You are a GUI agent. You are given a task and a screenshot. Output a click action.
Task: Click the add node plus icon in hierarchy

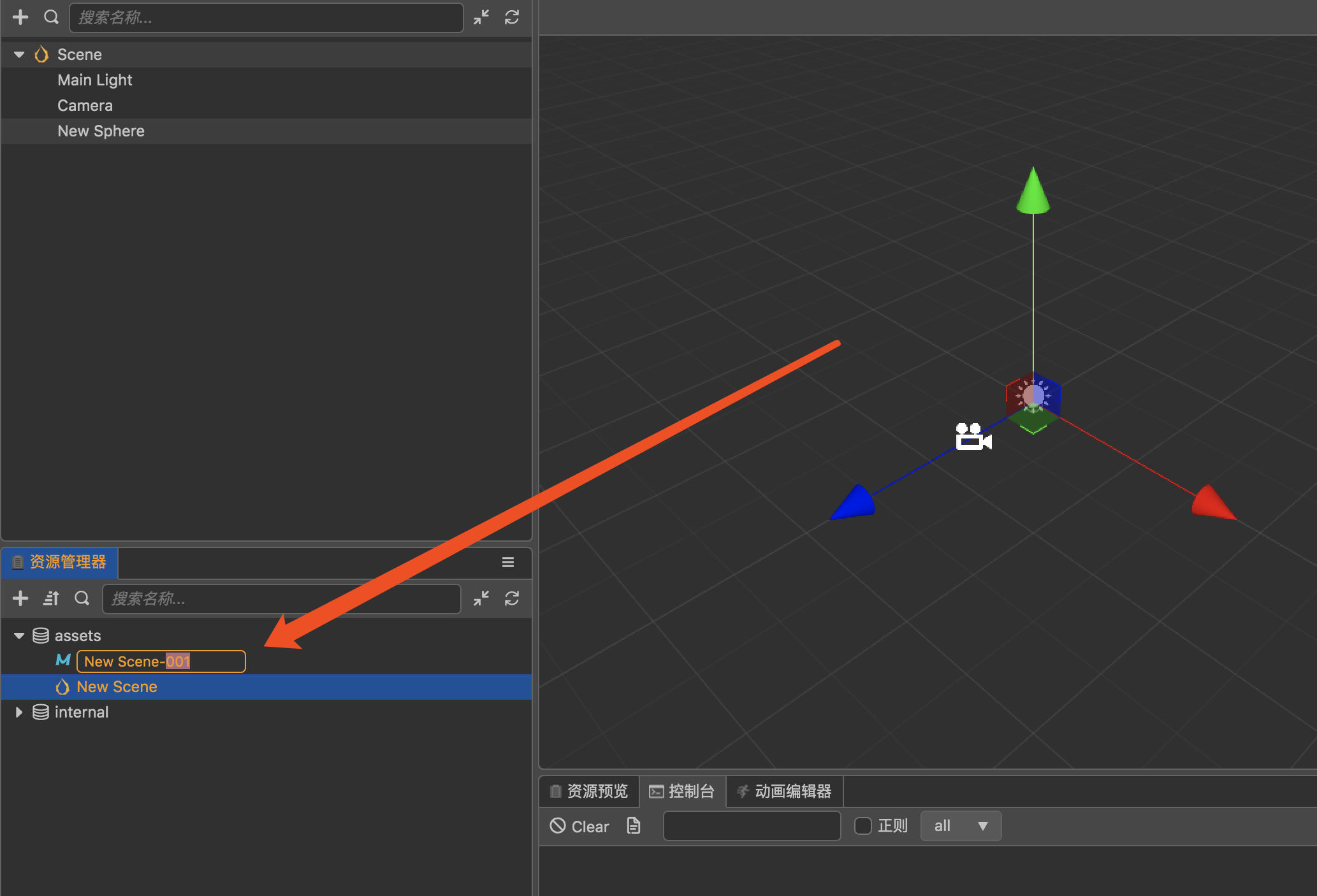20,17
